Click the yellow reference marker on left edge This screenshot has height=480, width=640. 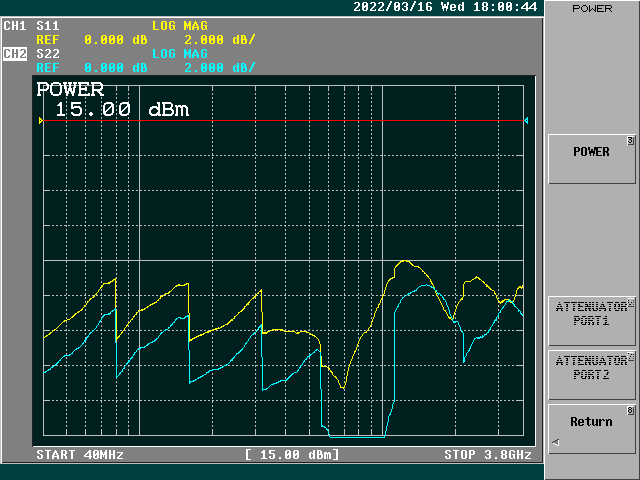41,120
